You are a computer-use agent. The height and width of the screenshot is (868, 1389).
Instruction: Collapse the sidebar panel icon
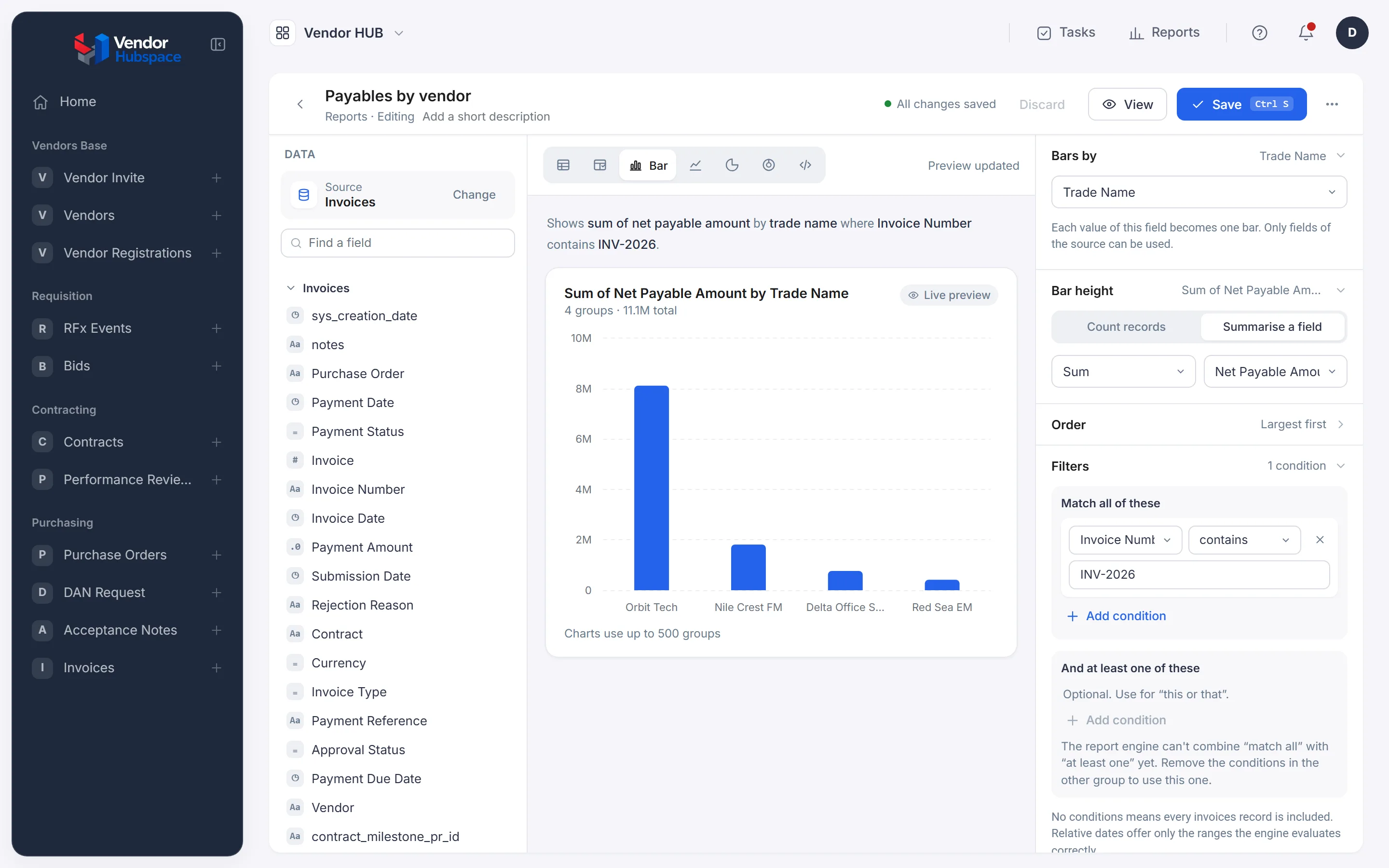click(x=218, y=44)
